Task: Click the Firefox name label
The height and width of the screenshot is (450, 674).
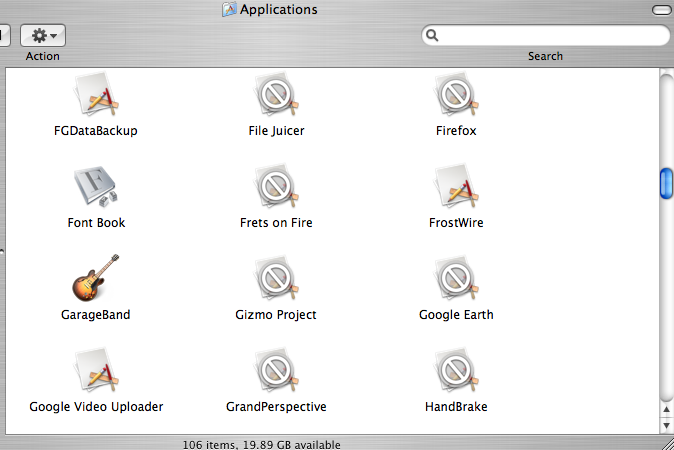Action: pos(456,131)
